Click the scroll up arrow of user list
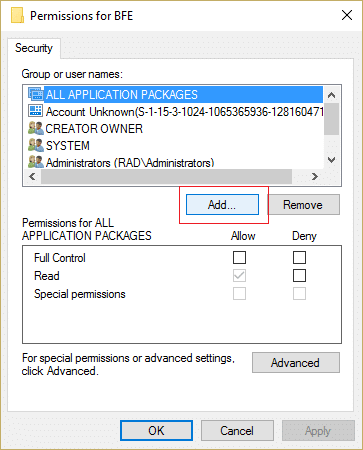363x450 pixels. (x=331, y=95)
